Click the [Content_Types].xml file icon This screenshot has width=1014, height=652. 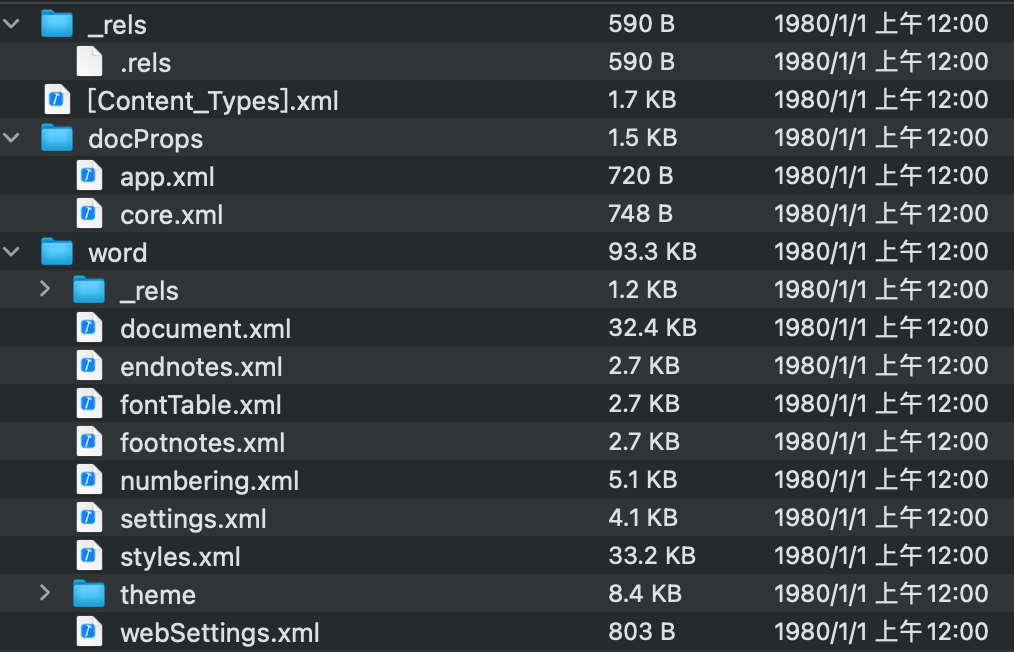pos(57,101)
